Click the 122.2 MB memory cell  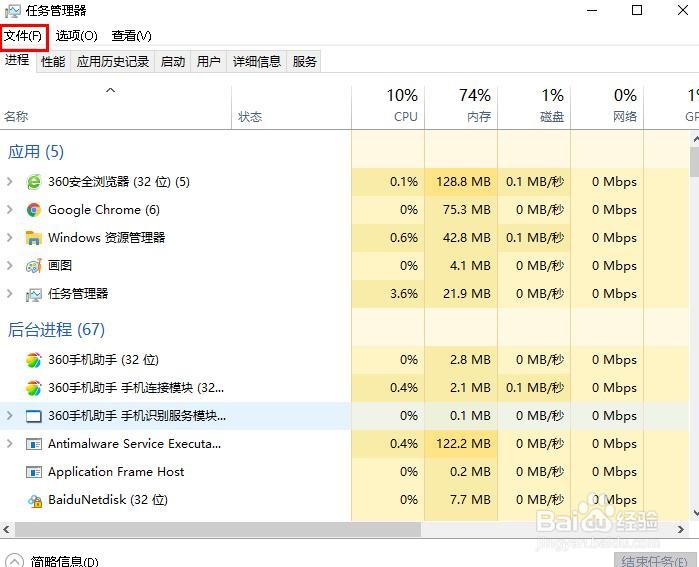[x=461, y=444]
